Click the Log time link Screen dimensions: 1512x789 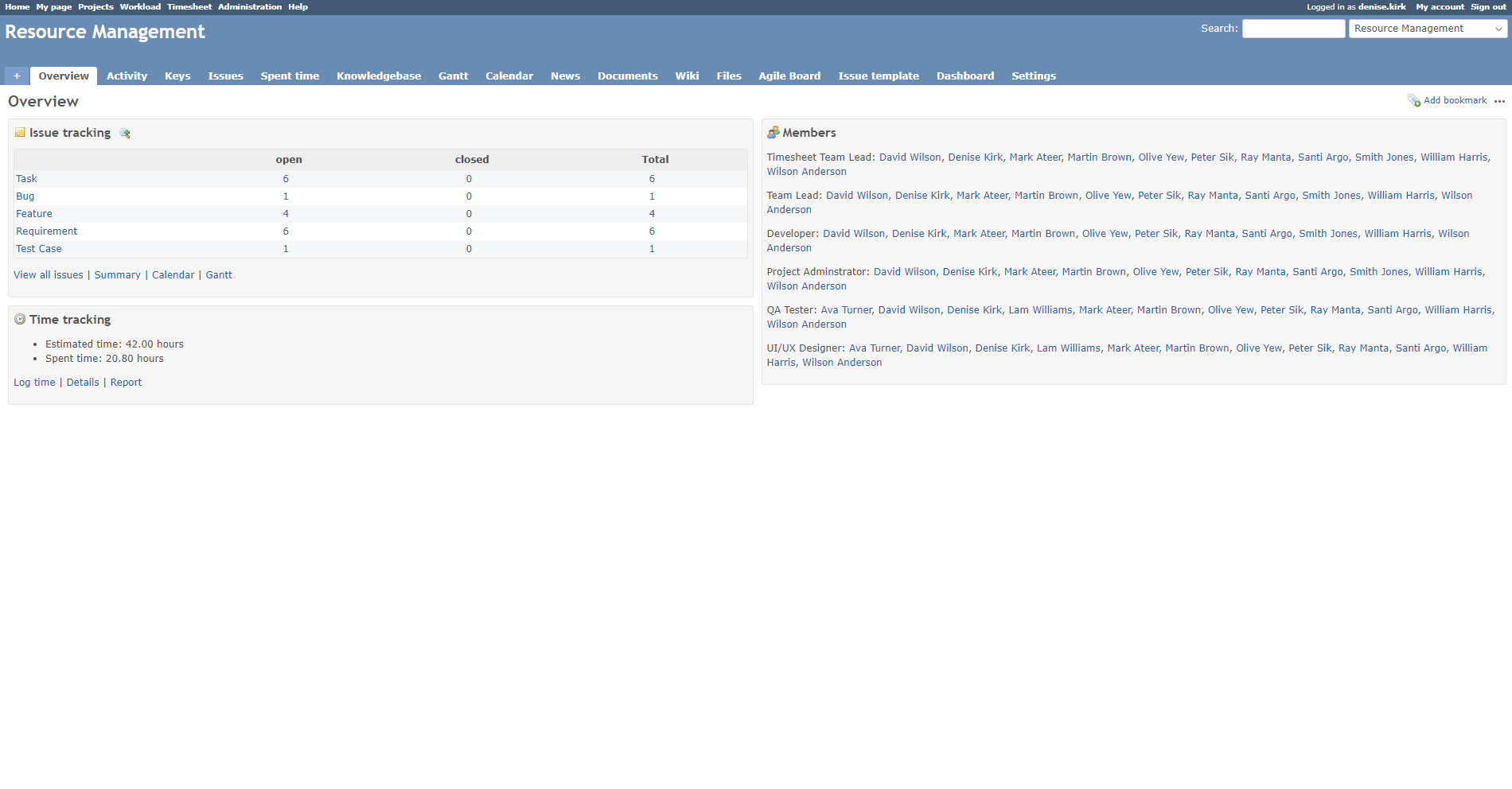34,383
